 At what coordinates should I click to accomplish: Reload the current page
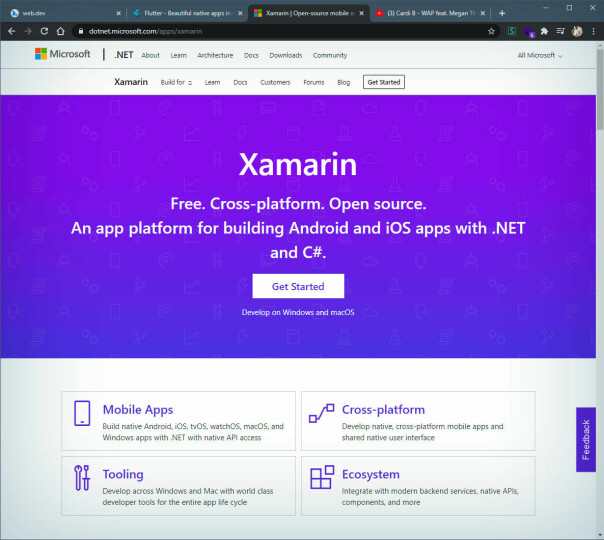44,31
